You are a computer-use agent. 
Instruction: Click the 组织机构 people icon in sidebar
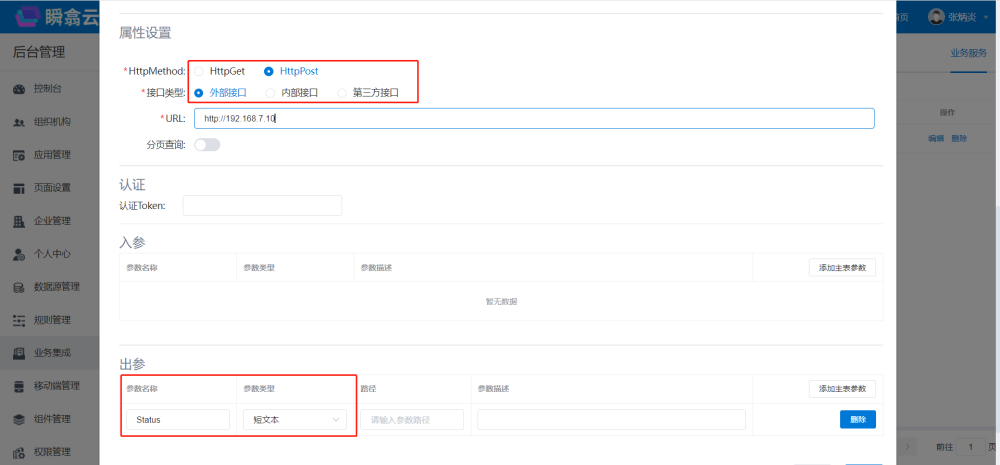pyautogui.click(x=19, y=122)
